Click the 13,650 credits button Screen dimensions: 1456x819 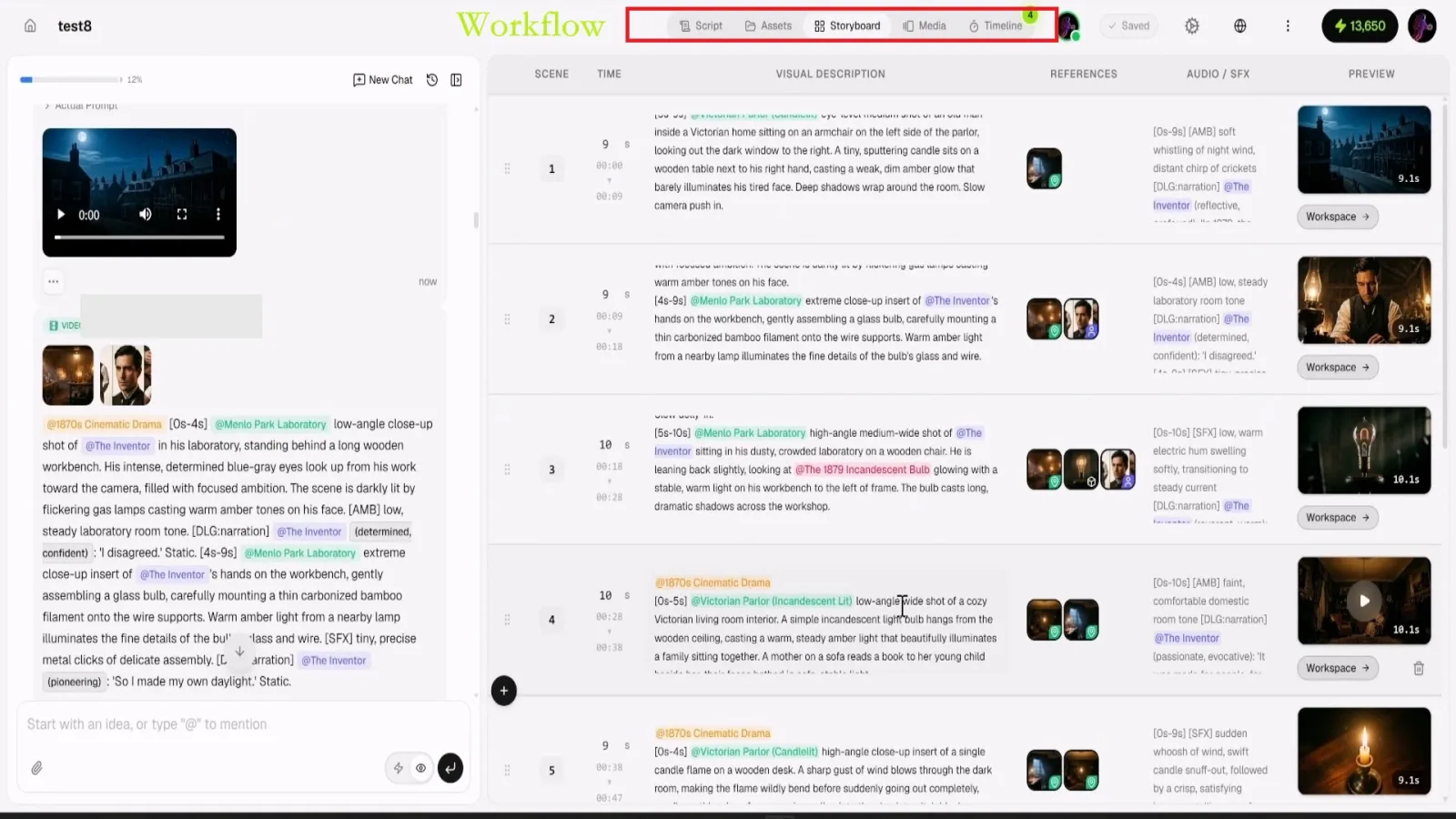click(x=1360, y=25)
